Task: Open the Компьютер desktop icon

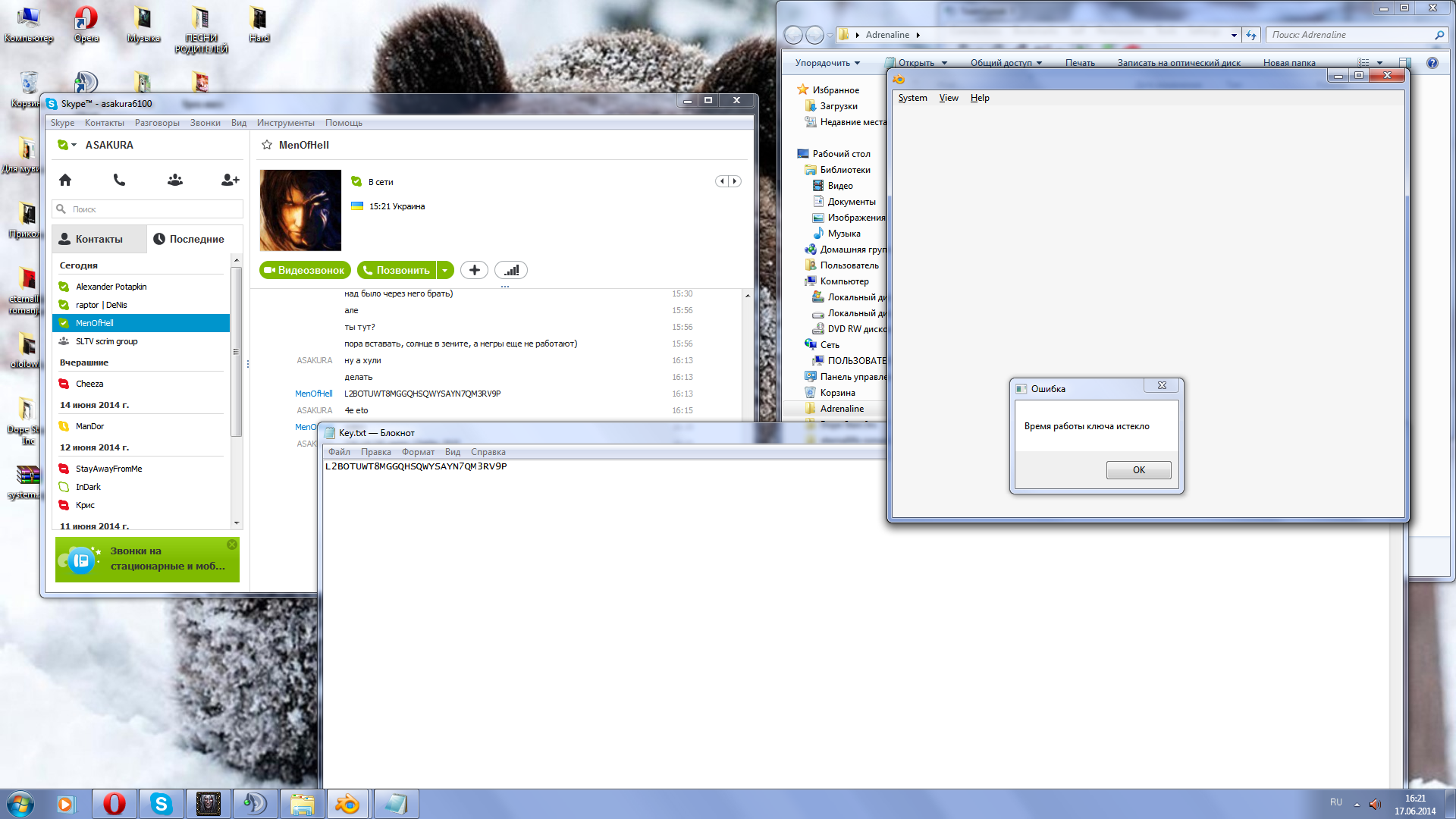Action: [28, 25]
